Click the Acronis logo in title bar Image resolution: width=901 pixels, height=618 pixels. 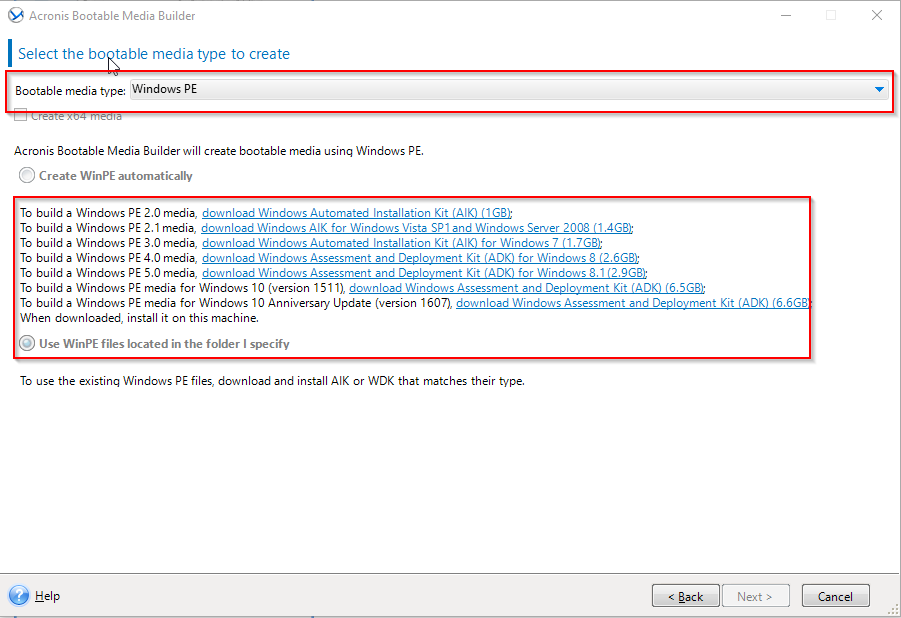click(x=16, y=15)
